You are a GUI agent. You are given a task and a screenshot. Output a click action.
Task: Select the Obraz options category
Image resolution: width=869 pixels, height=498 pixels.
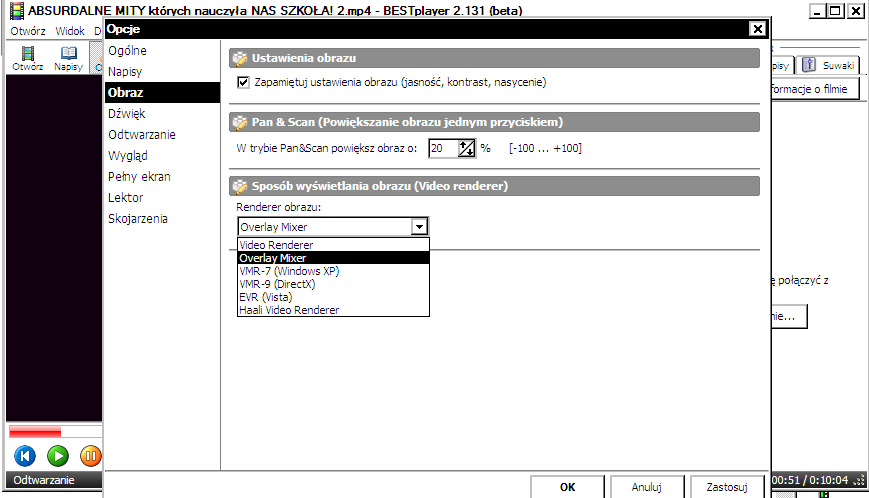162,93
